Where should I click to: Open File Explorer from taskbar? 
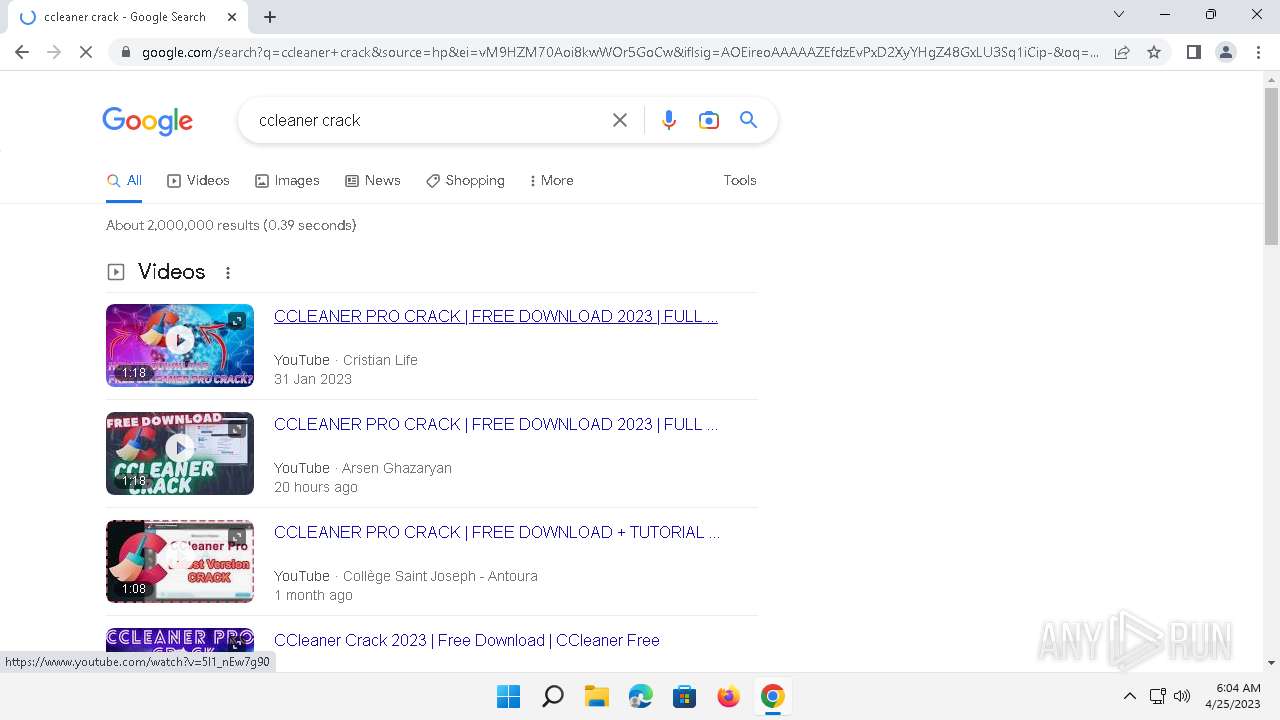pyautogui.click(x=596, y=696)
